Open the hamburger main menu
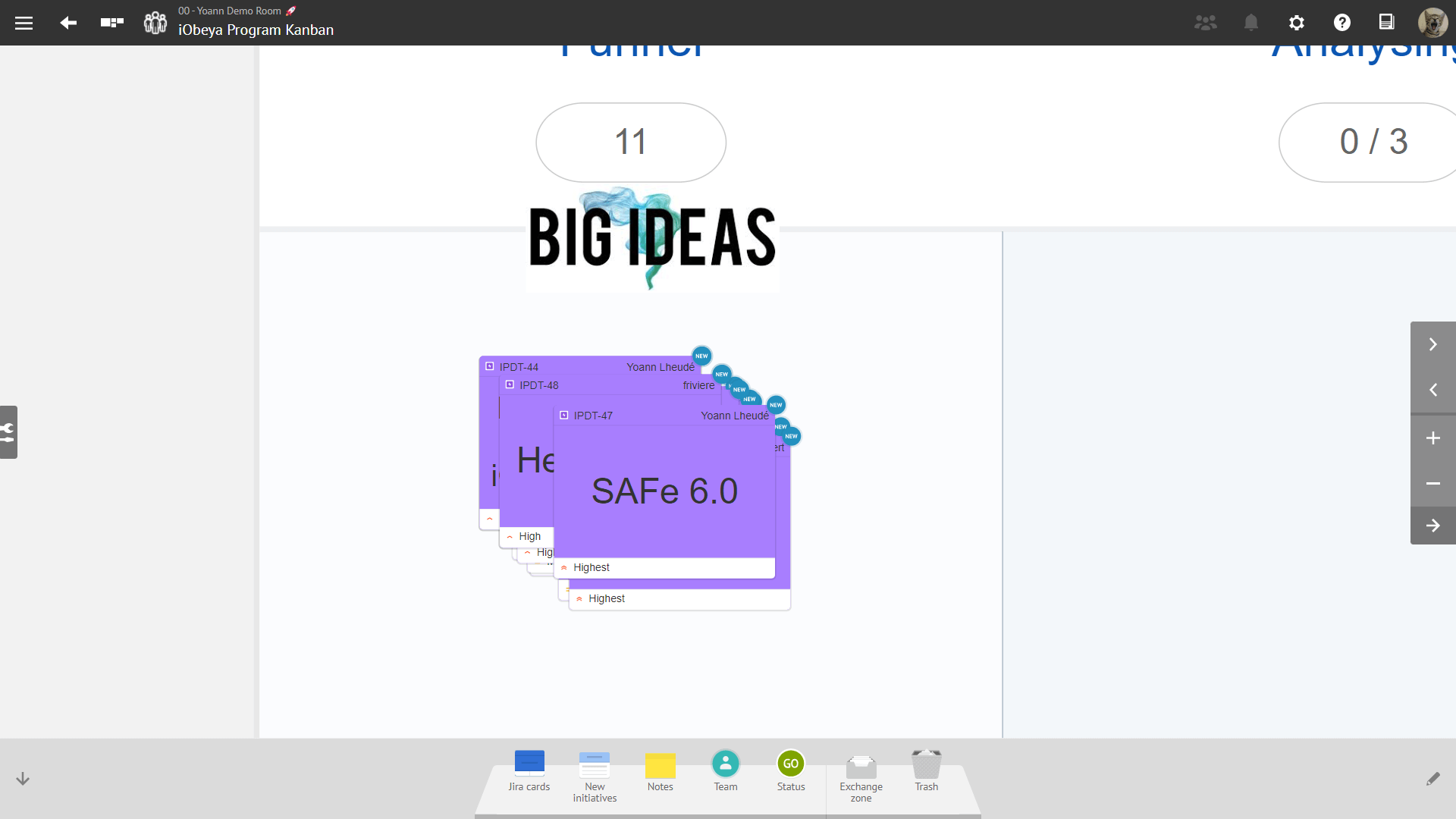Screen dimensions: 1456x819 click(x=24, y=23)
